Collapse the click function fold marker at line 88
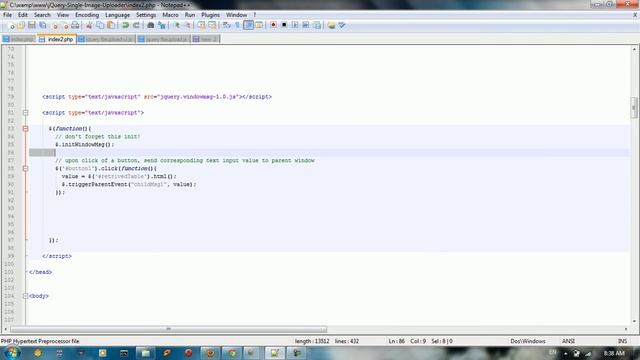Viewport: 640px width, 360px height. pyautogui.click(x=25, y=168)
